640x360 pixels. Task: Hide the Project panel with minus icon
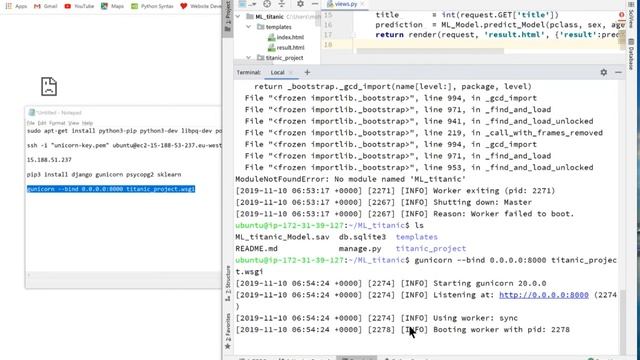[x=315, y=4]
